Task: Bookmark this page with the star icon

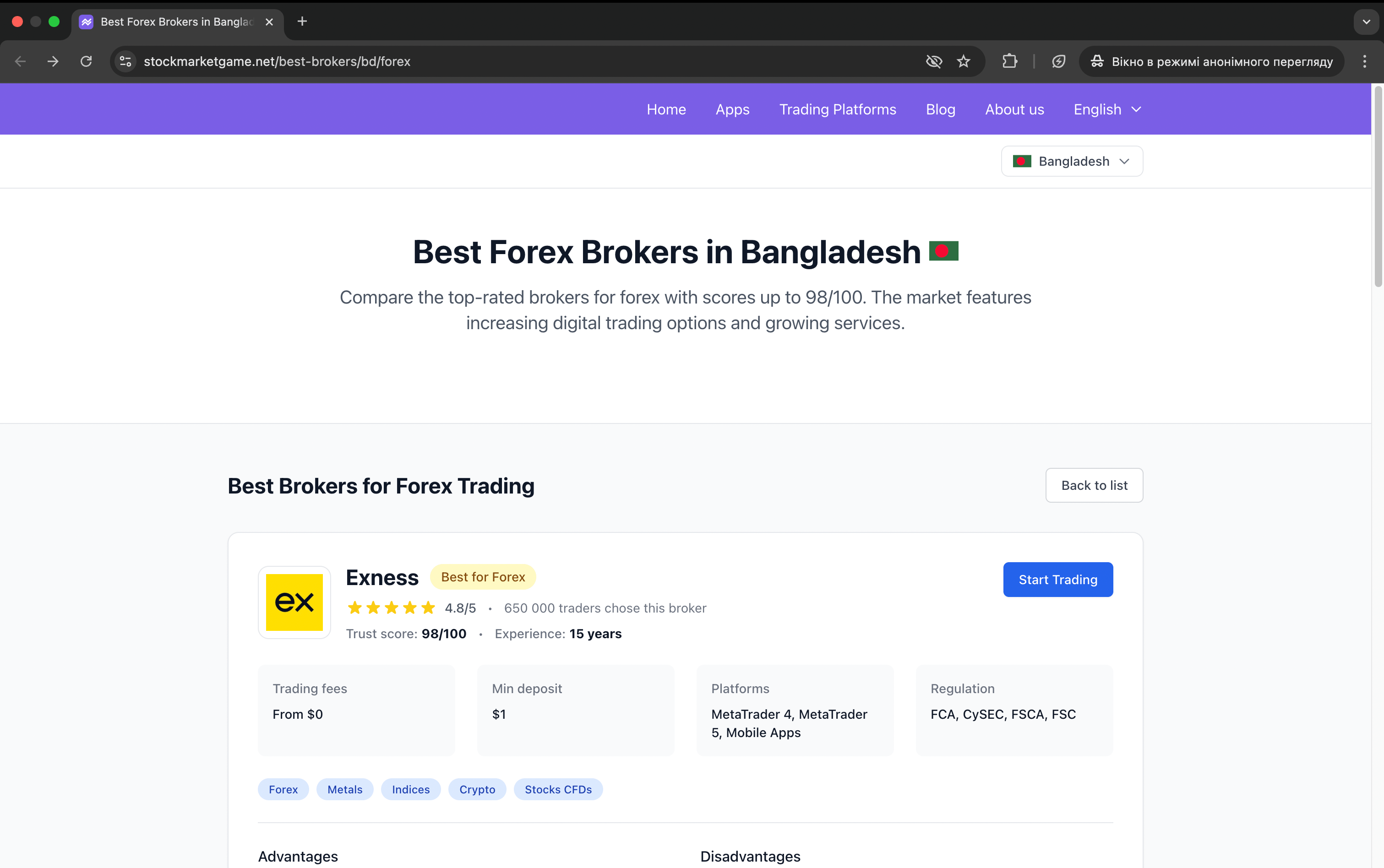Action: [964, 61]
